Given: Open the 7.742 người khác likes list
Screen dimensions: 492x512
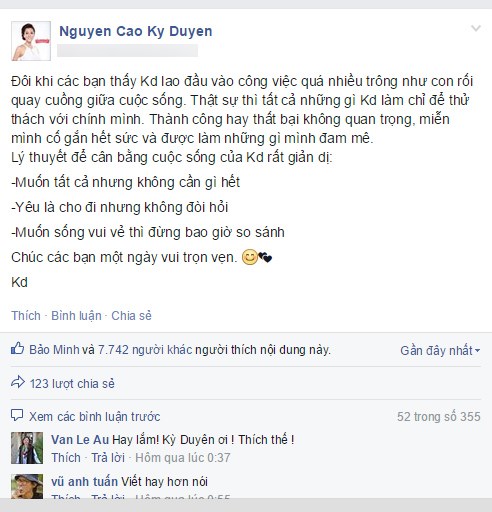Looking at the screenshot, I should [145, 350].
